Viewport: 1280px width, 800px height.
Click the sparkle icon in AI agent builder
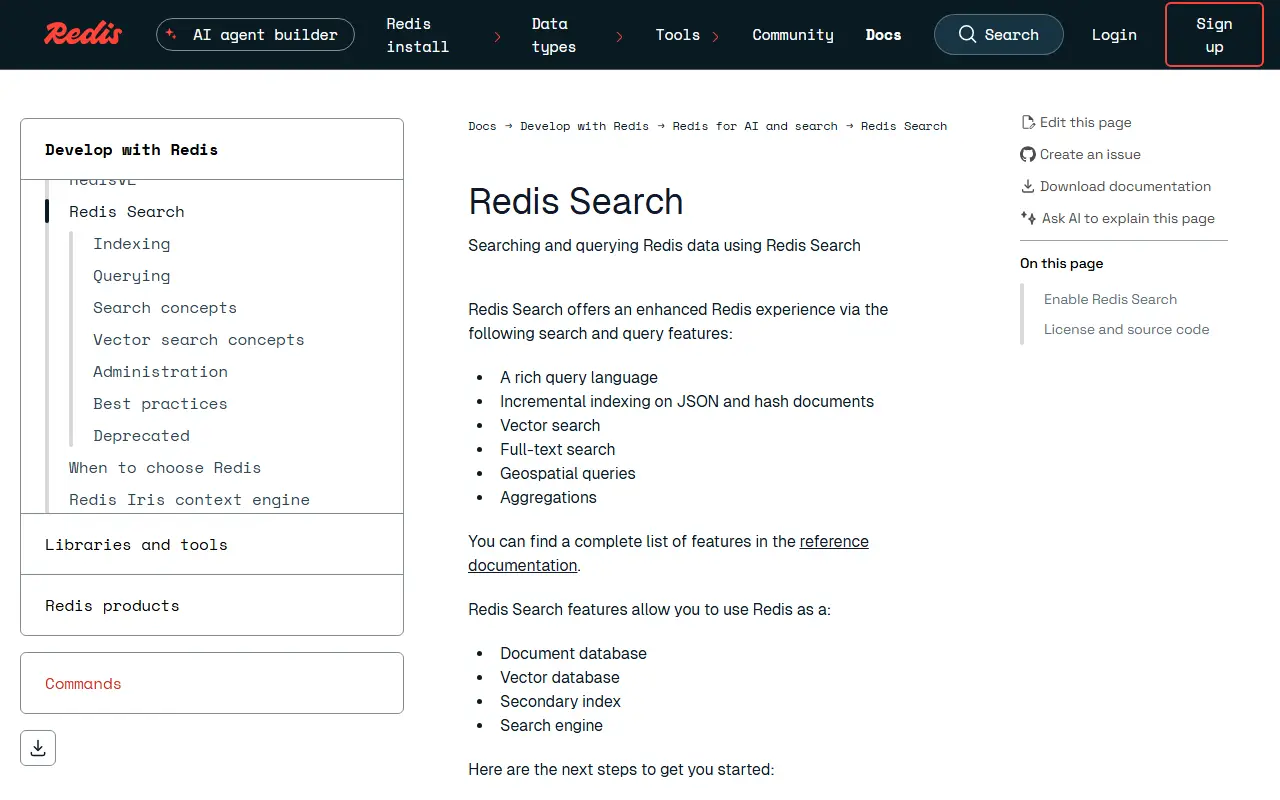click(171, 34)
